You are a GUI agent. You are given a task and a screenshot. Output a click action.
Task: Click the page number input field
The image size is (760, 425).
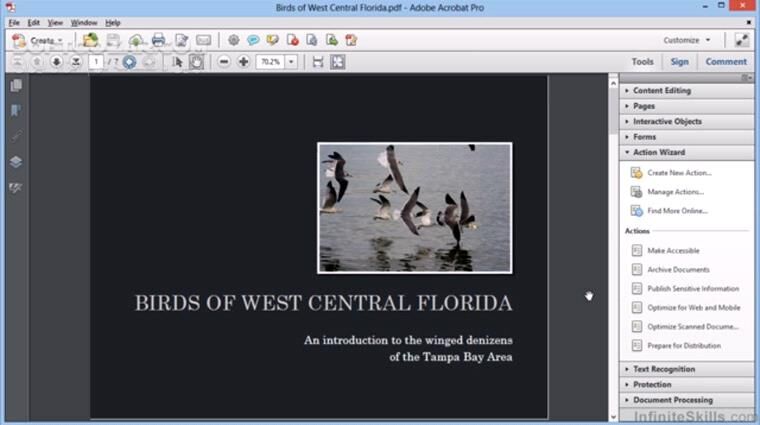pos(97,62)
